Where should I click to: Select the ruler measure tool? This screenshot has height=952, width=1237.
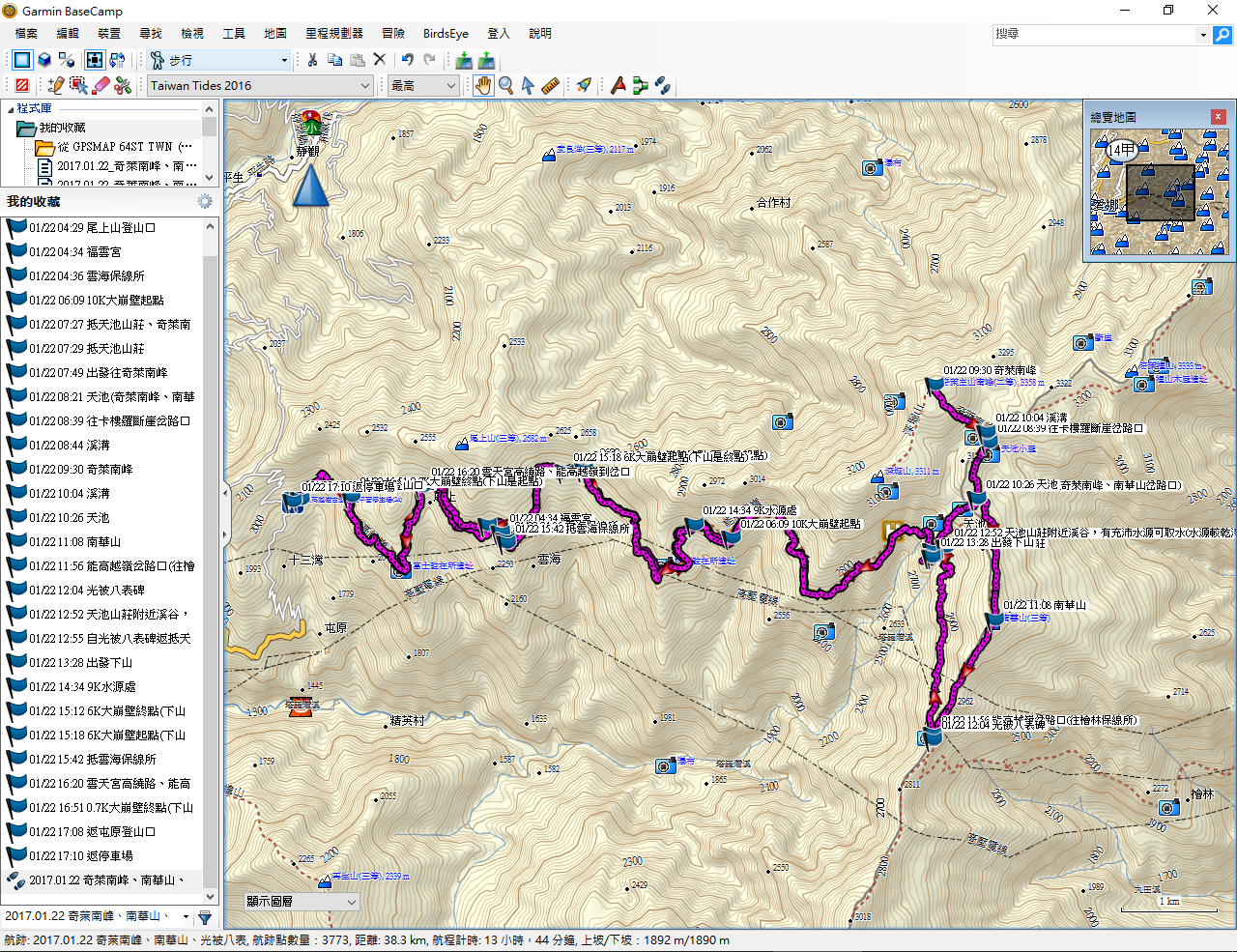551,85
